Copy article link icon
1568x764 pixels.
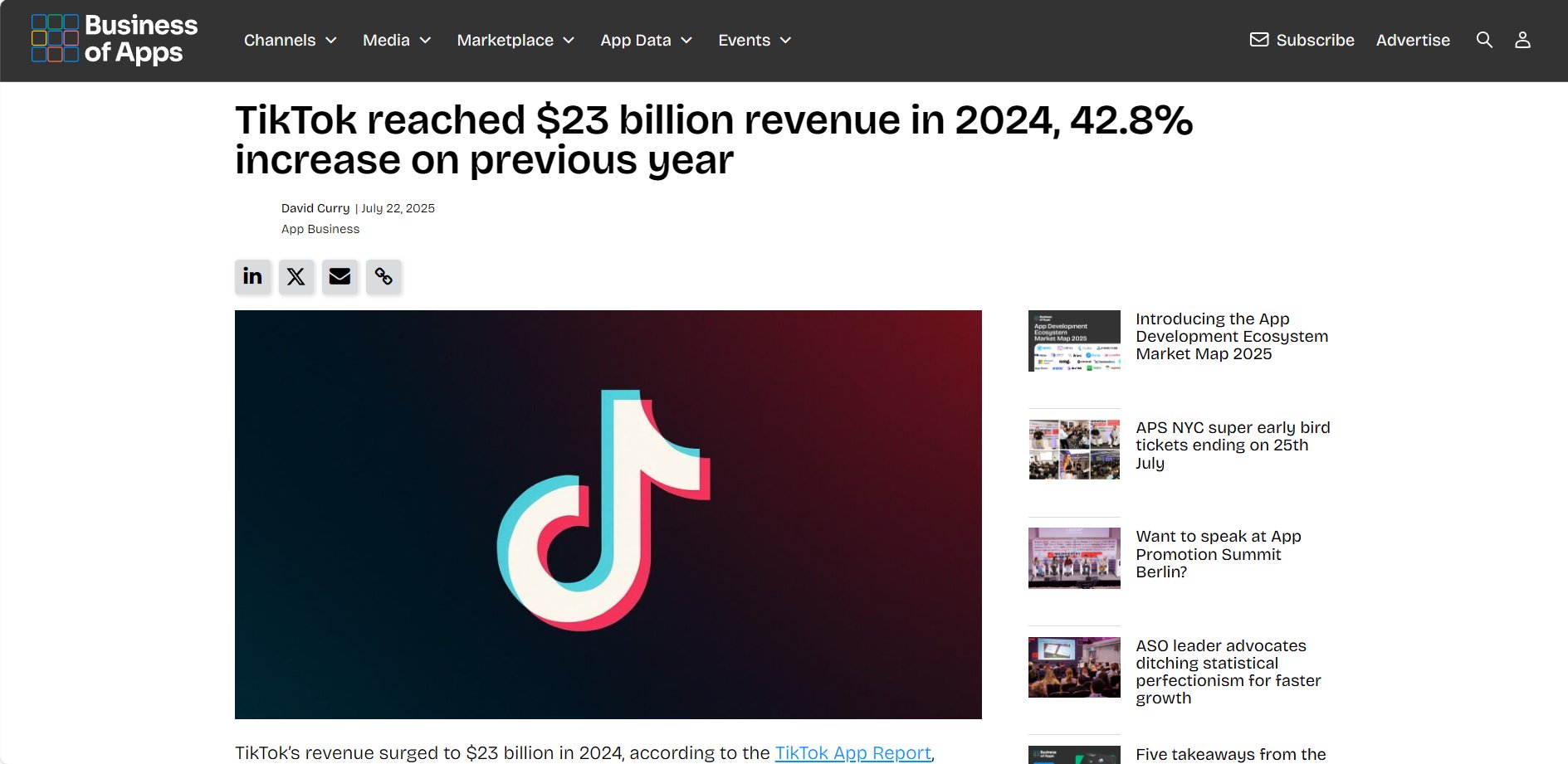point(383,276)
